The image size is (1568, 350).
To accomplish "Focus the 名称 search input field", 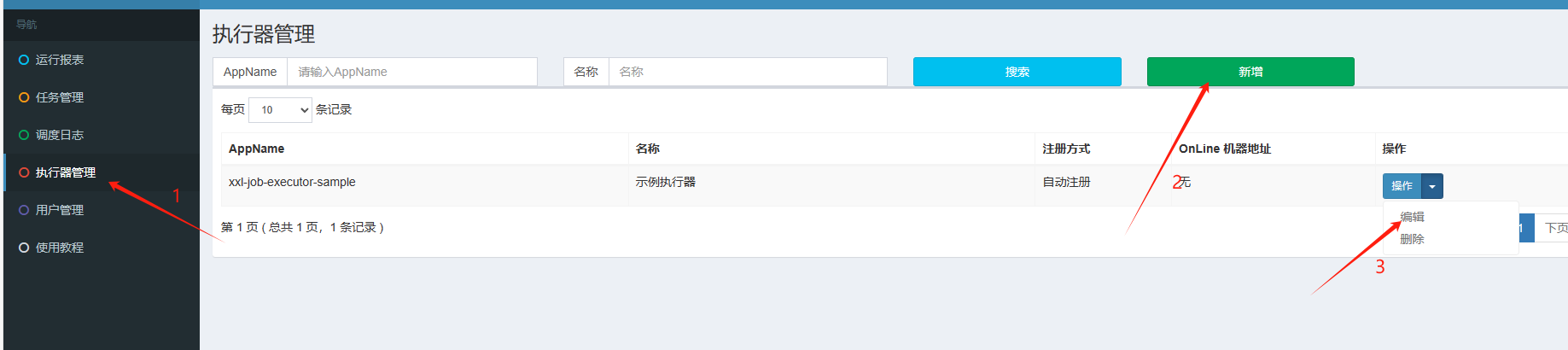I will [747, 72].
